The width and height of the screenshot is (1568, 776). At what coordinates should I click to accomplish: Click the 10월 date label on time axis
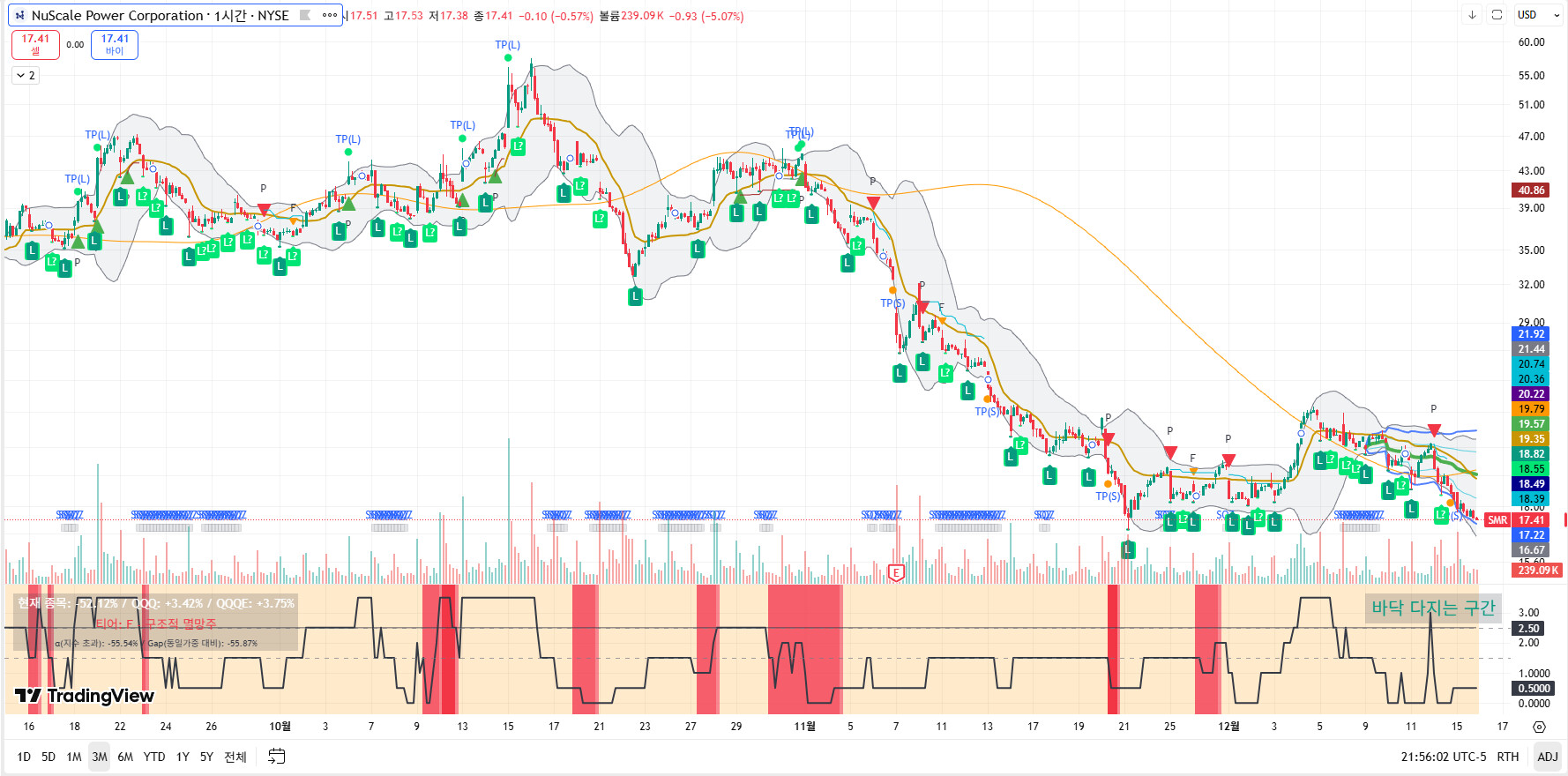[280, 727]
